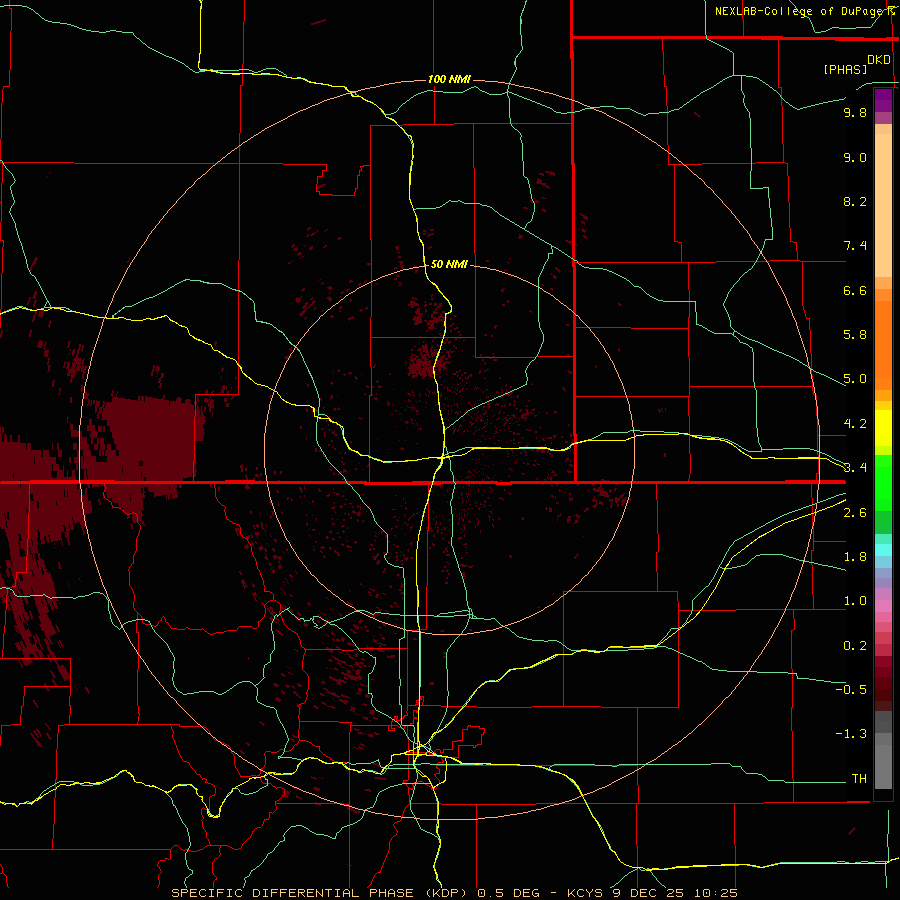This screenshot has width=900, height=900.
Task: Select the 6.6 legend value
Action: click(855, 290)
